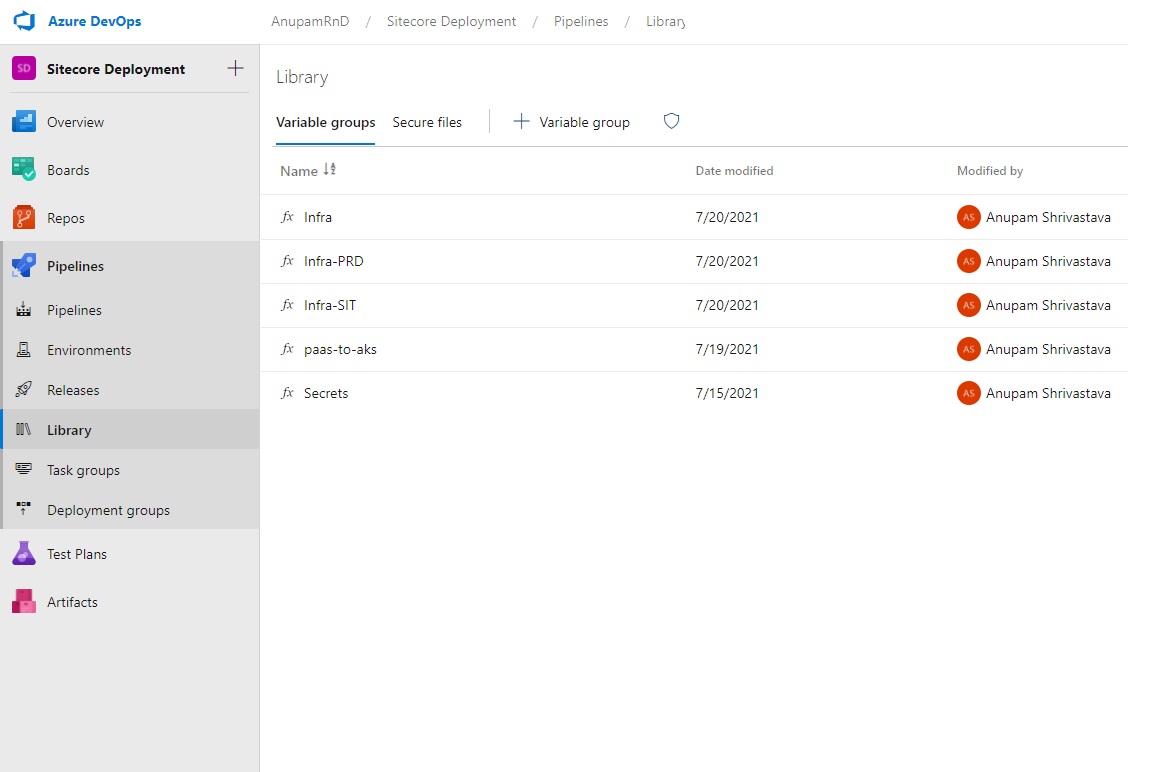Select the Repos icon in sidebar

point(22,217)
